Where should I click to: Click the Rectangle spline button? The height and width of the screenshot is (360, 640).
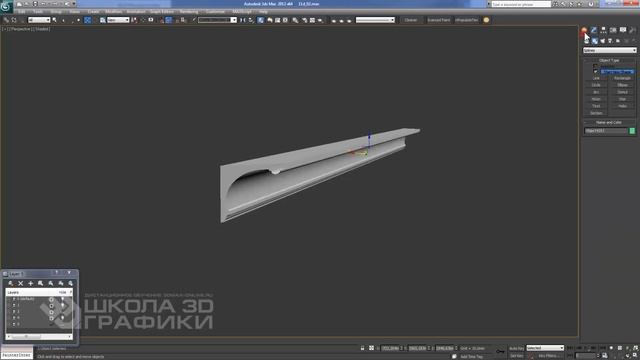click(x=622, y=78)
